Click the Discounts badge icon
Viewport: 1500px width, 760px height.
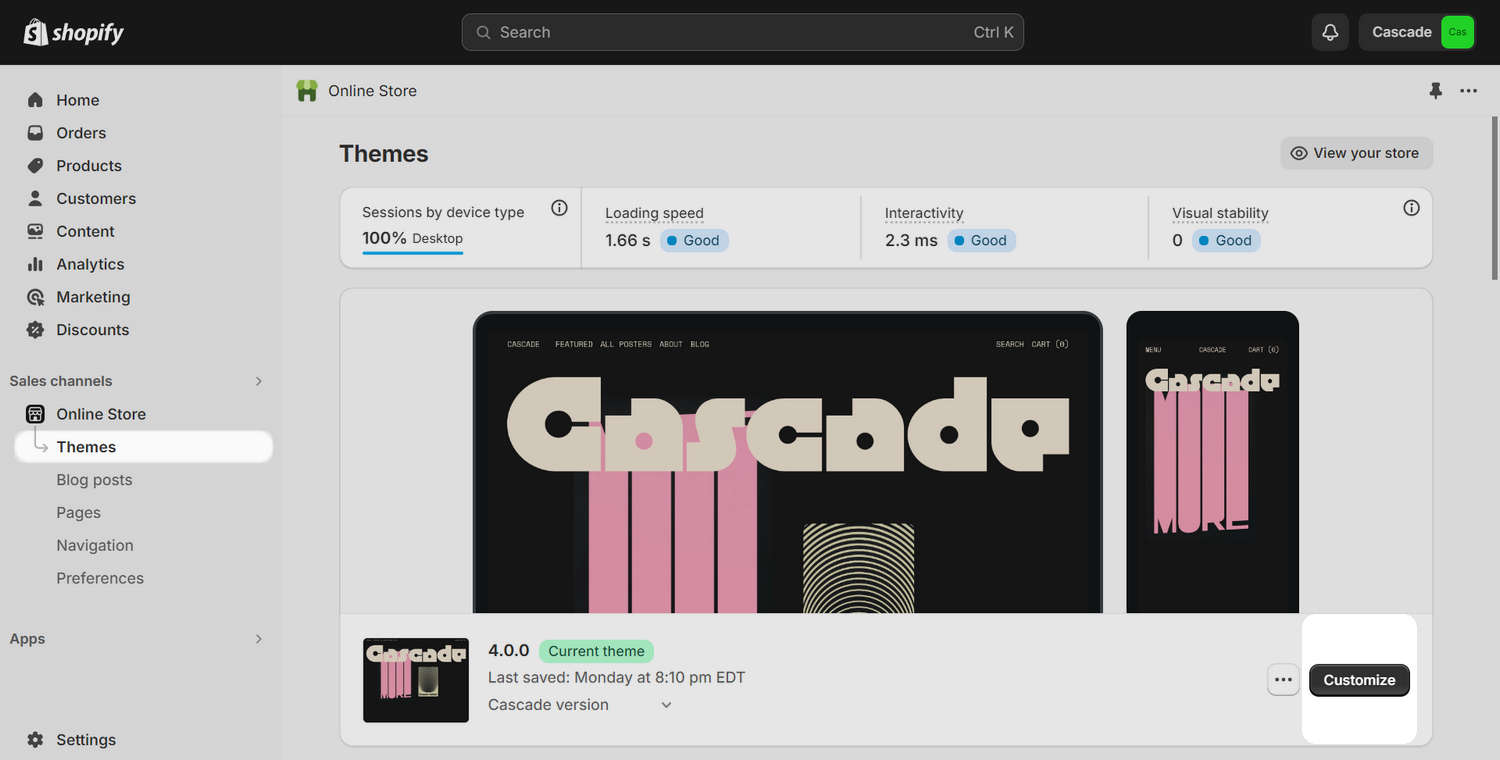[35, 330]
